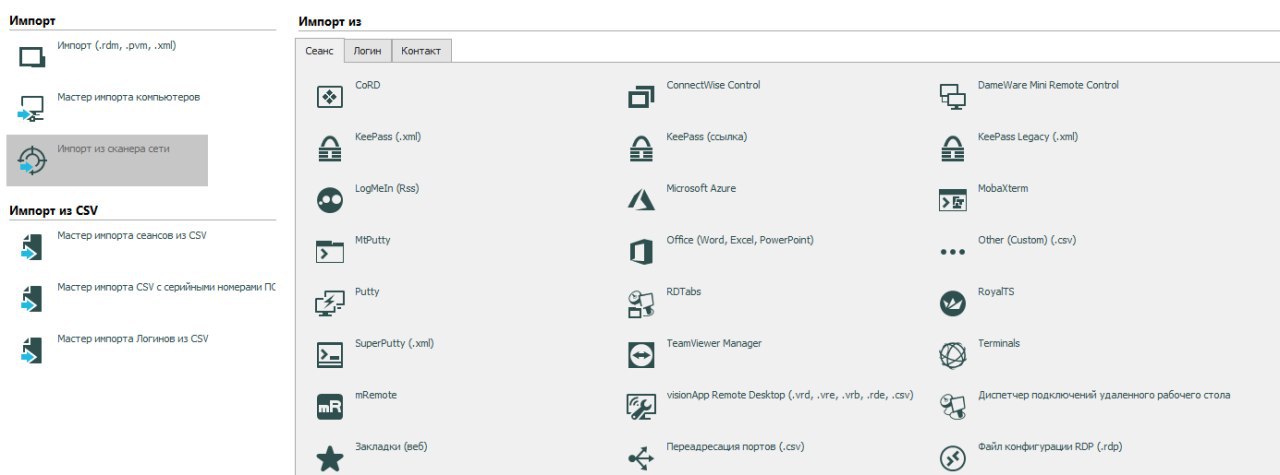Viewport: 1280px width, 475px height.
Task: Select the ConnectWise Control icon
Action: point(640,97)
